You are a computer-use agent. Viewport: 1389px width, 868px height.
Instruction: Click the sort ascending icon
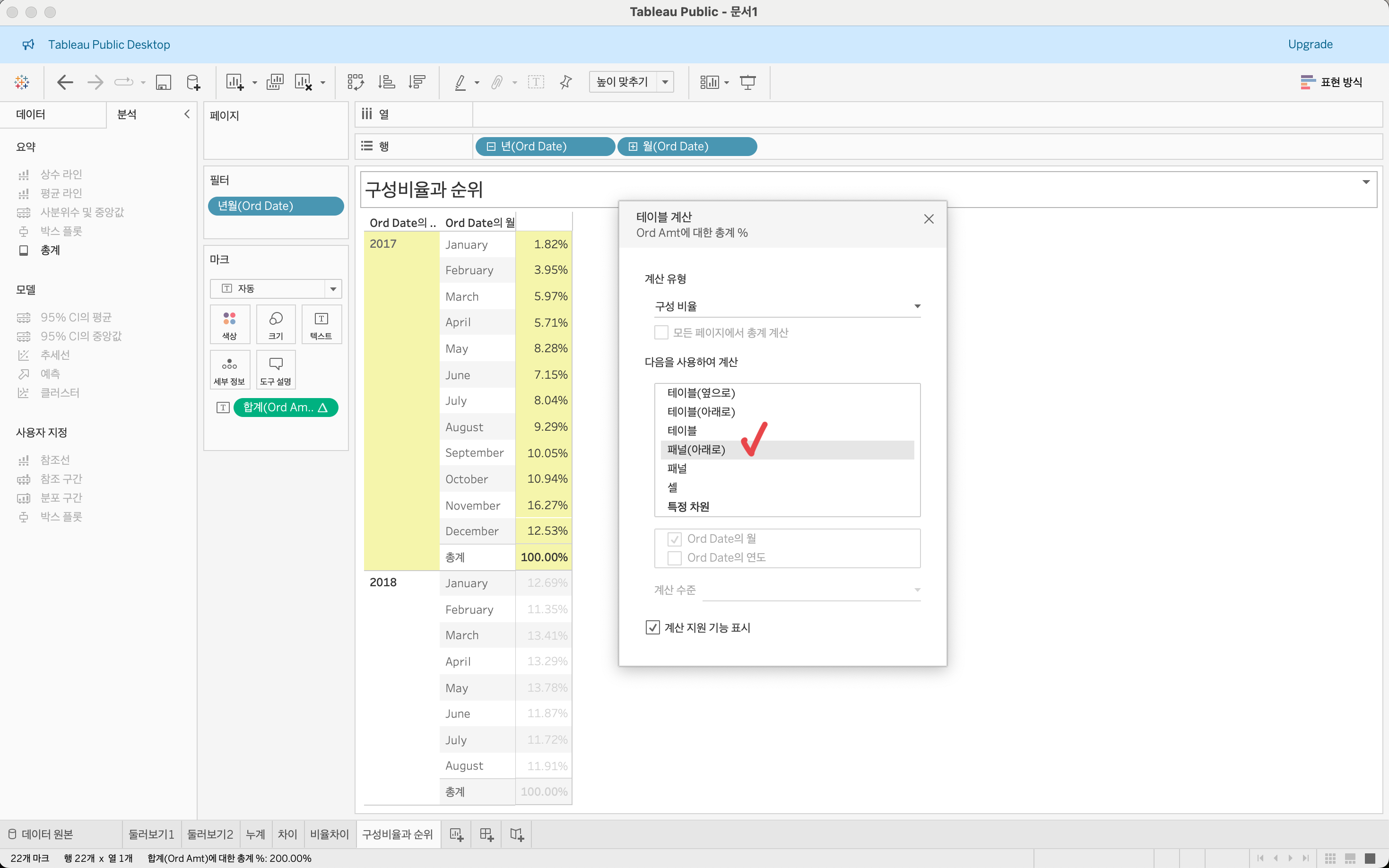click(x=386, y=82)
